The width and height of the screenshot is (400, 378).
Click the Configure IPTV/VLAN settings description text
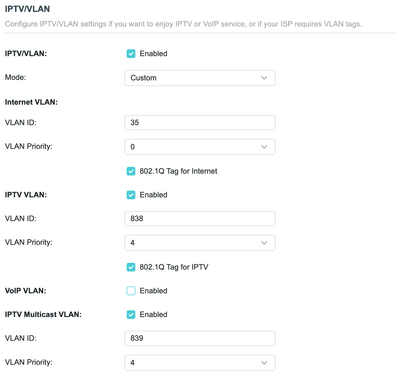click(183, 24)
